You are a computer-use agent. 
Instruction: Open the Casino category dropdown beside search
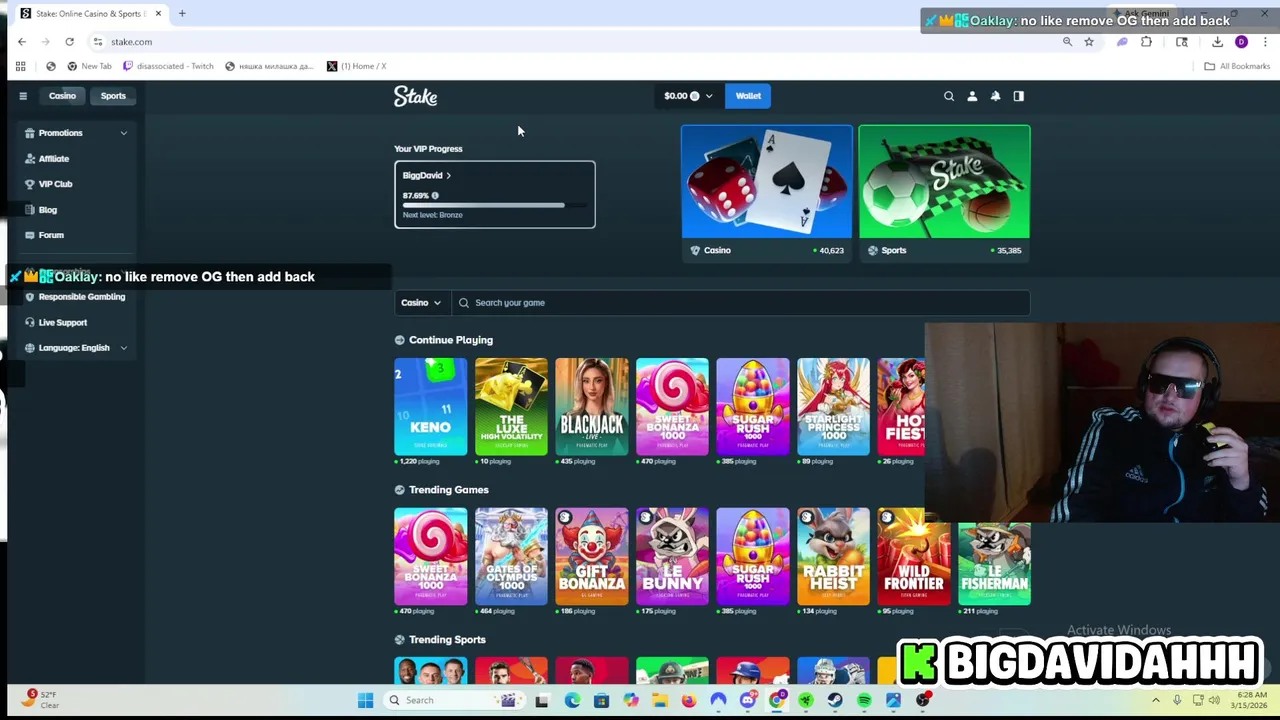pos(421,303)
